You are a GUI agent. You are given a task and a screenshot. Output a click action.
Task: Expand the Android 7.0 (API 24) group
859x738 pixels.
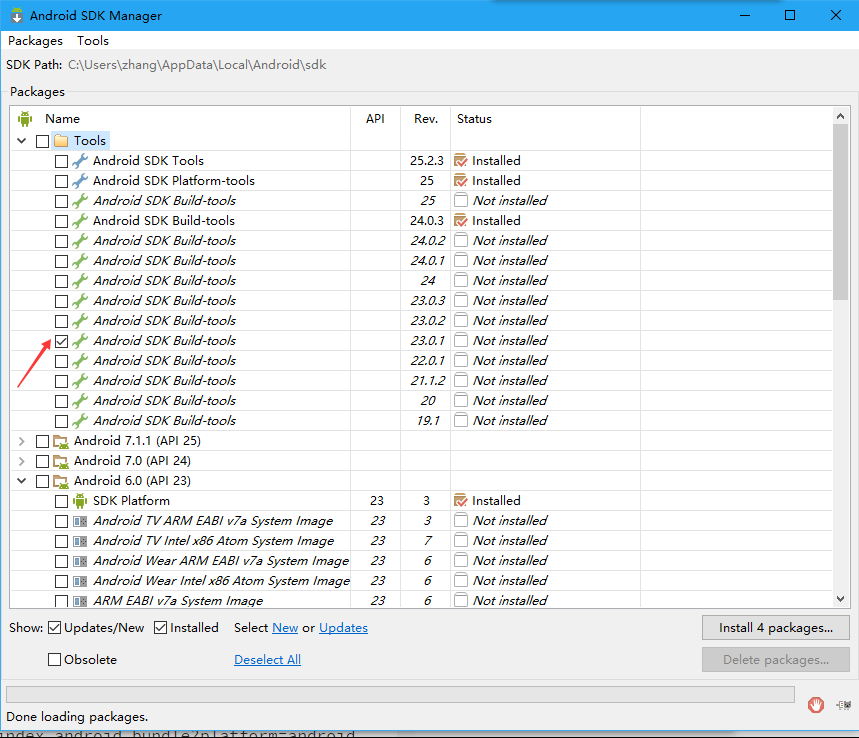coord(22,461)
